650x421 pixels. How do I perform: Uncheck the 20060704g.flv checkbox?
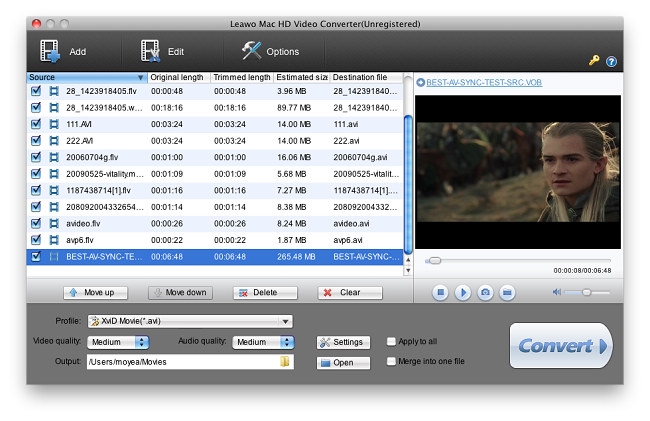point(36,157)
